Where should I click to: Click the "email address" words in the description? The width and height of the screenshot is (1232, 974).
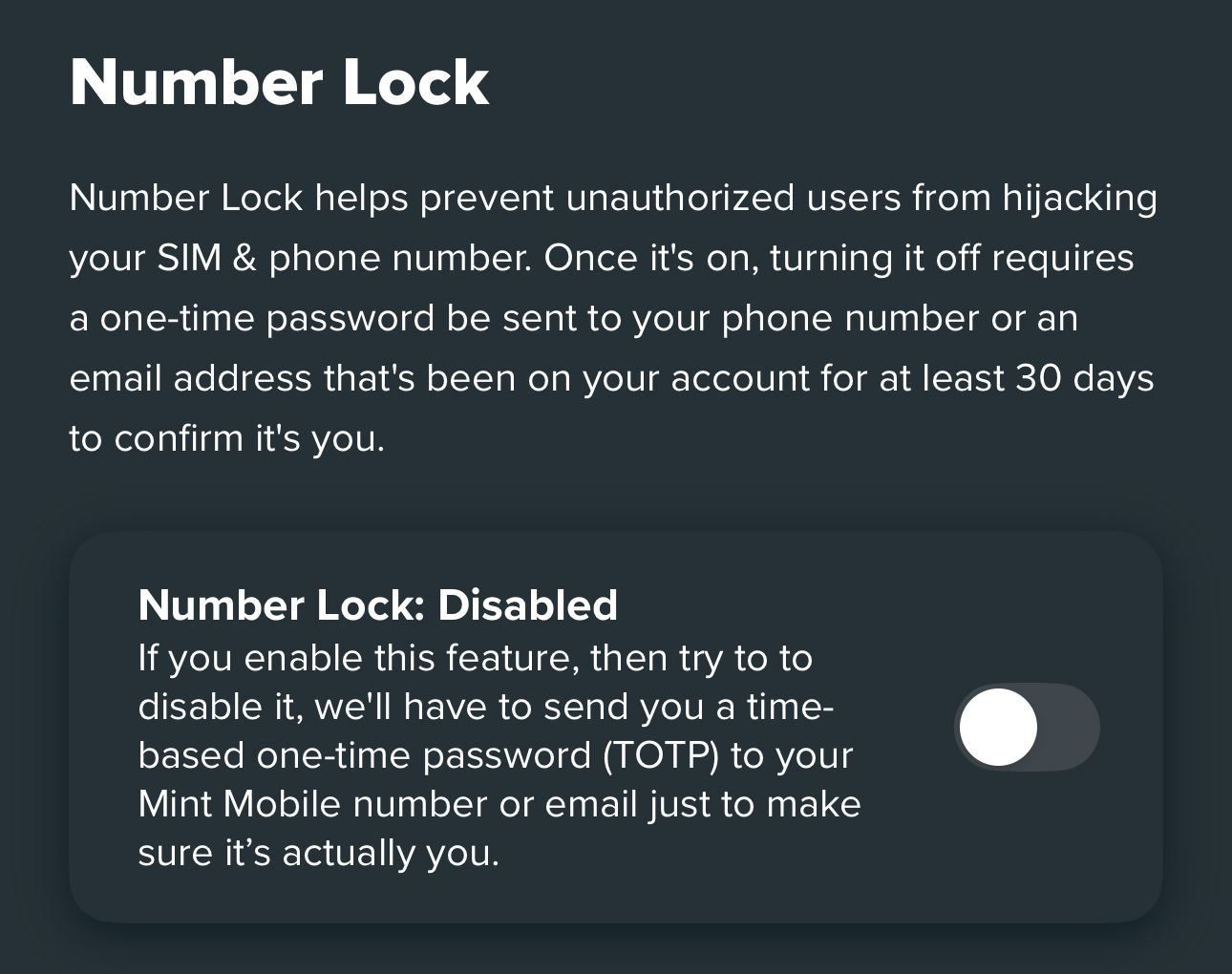point(191,379)
